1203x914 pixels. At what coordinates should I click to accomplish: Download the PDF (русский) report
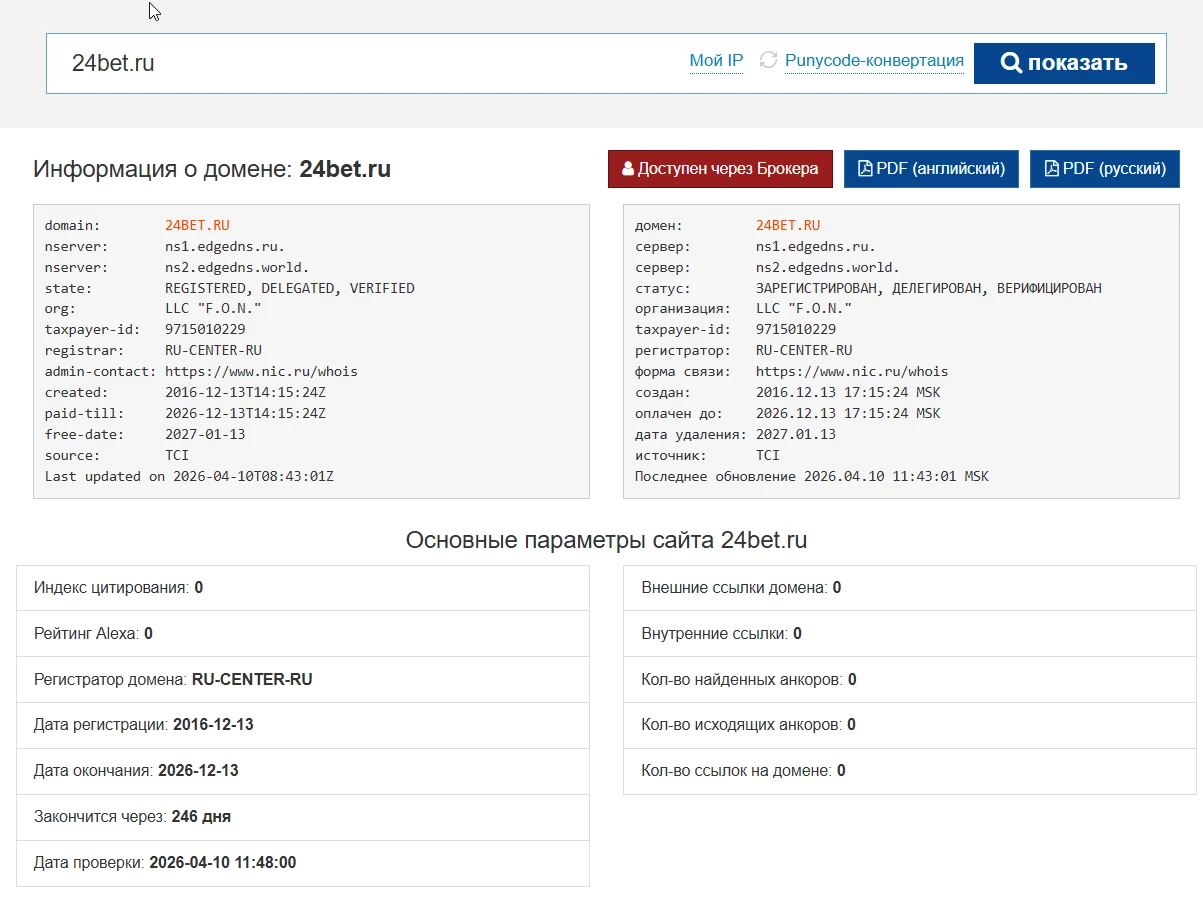click(x=1105, y=168)
